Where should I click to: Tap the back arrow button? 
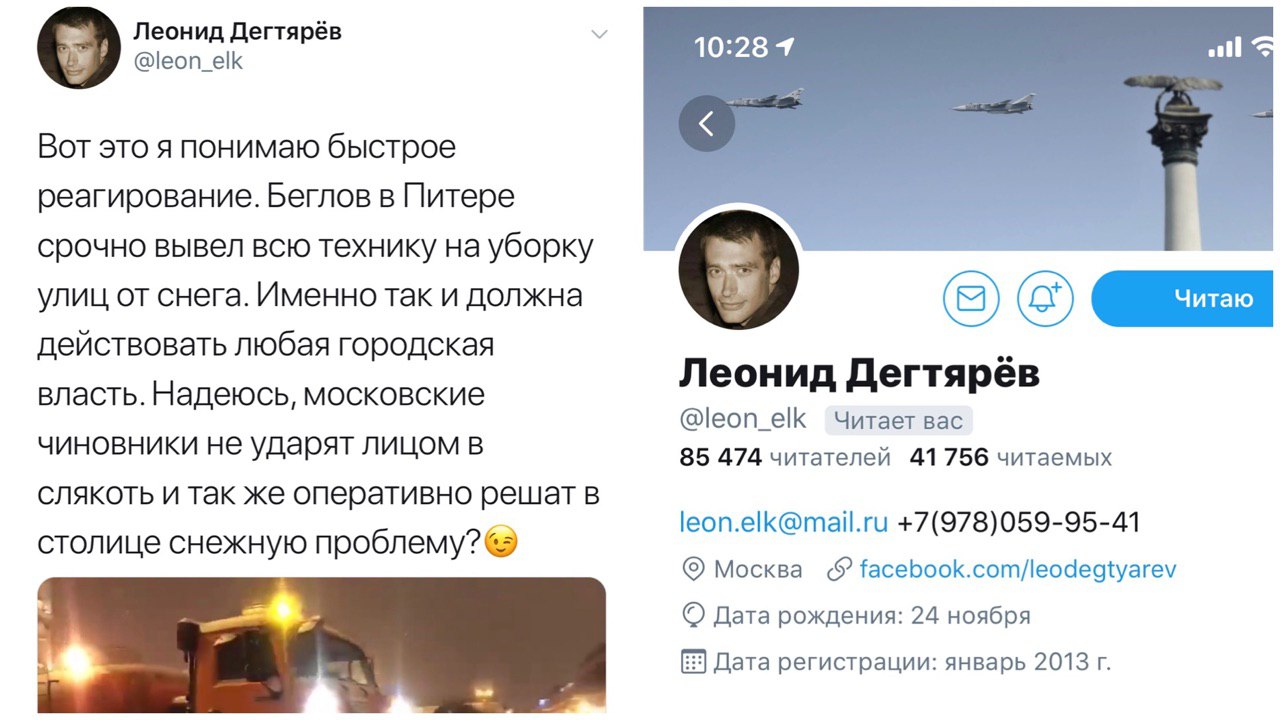[x=707, y=124]
